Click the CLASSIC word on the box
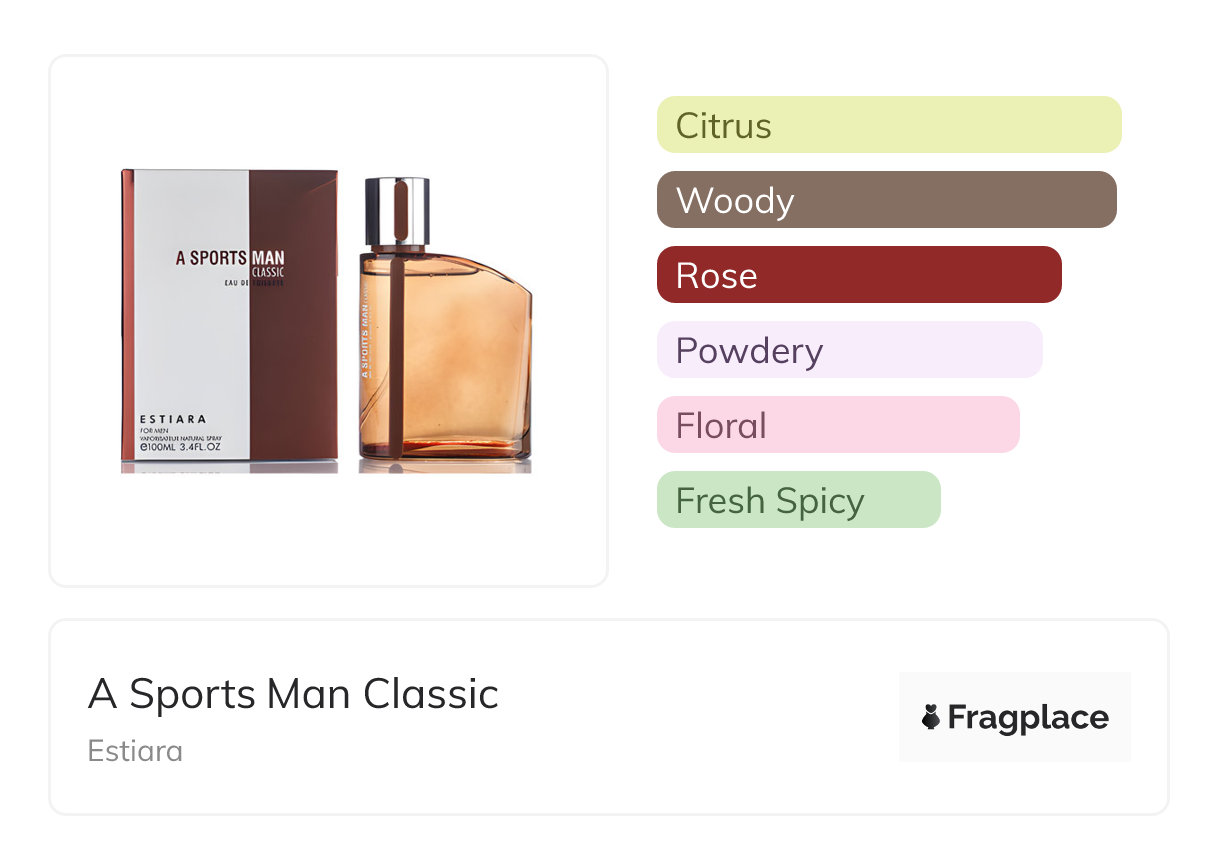 267,272
